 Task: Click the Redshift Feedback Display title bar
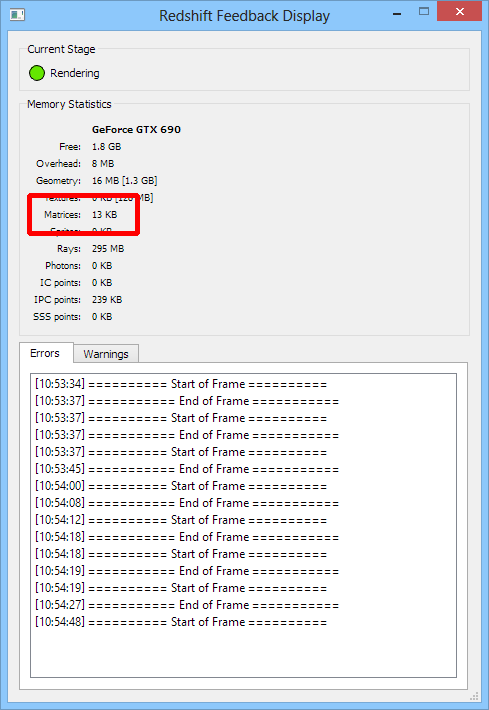click(244, 16)
